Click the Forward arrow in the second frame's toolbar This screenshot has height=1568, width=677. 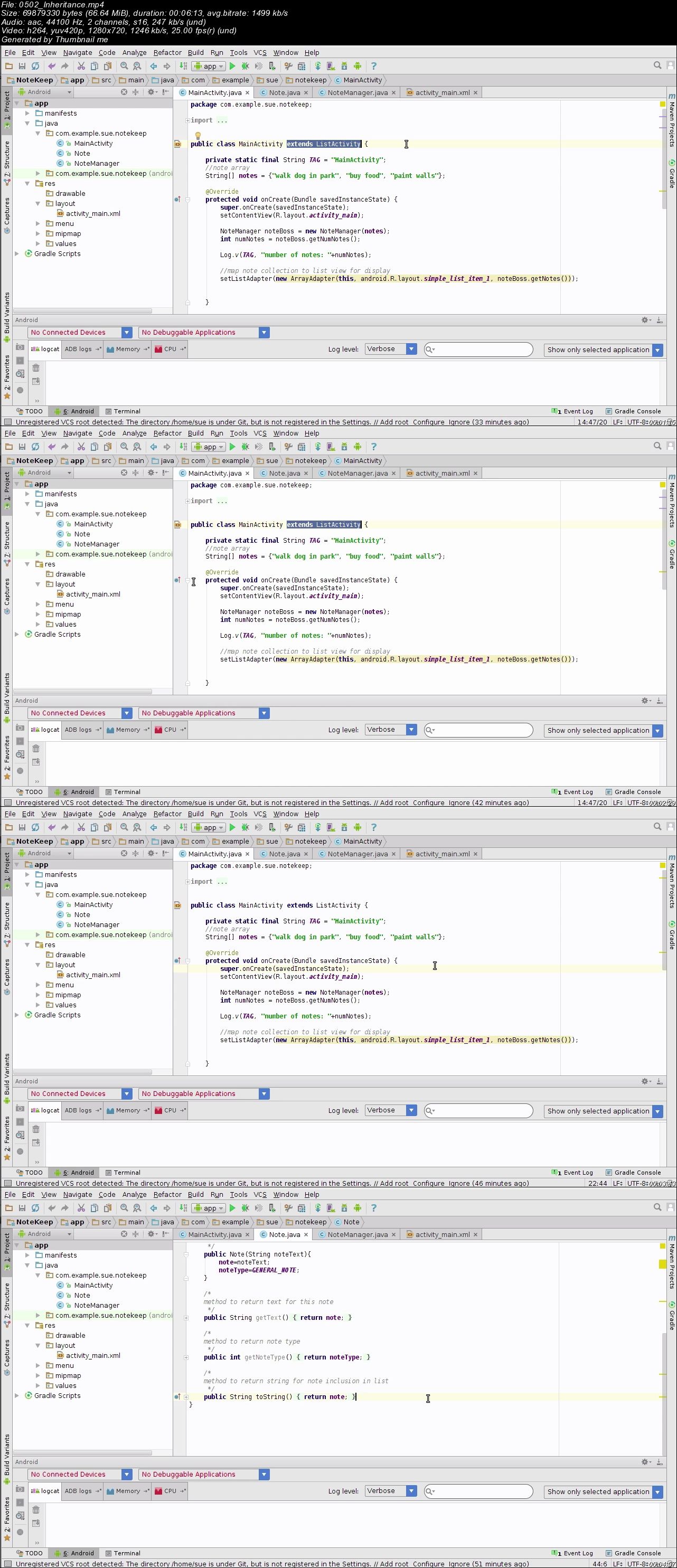coord(167,446)
